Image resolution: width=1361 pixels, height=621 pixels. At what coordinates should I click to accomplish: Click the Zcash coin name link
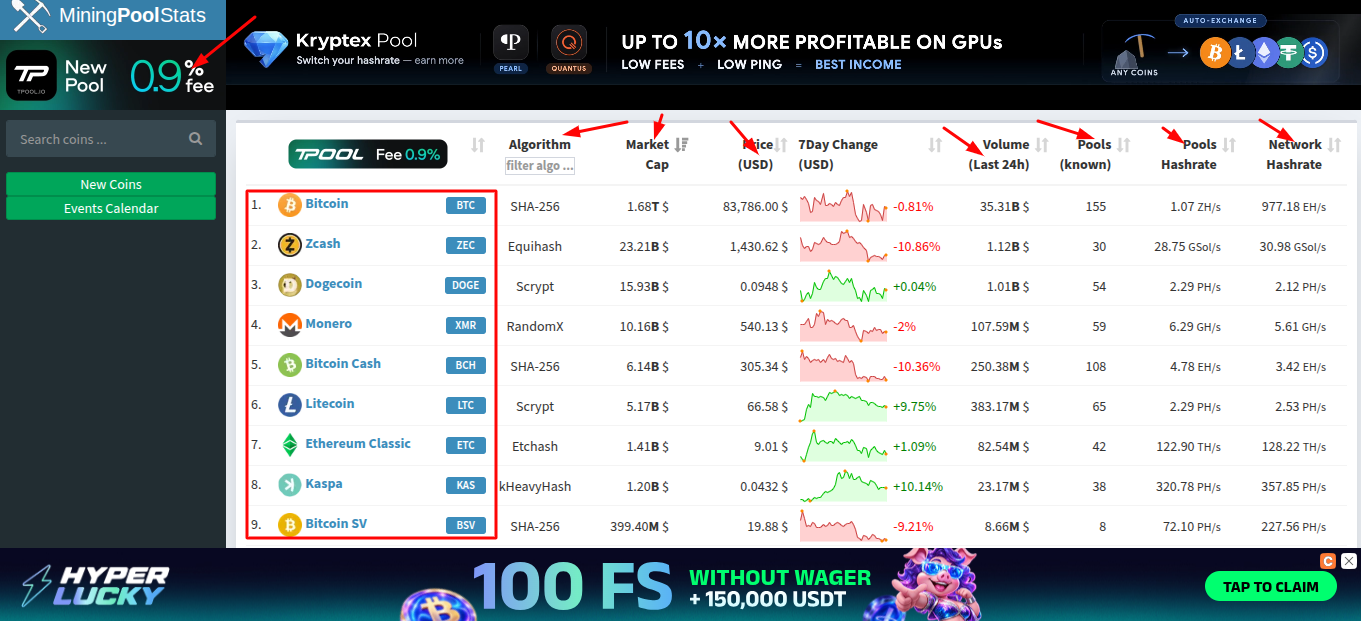tap(323, 243)
